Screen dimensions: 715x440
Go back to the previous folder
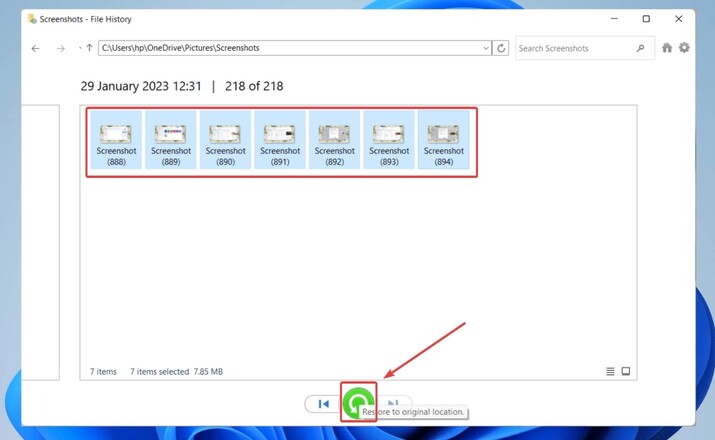[x=36, y=48]
